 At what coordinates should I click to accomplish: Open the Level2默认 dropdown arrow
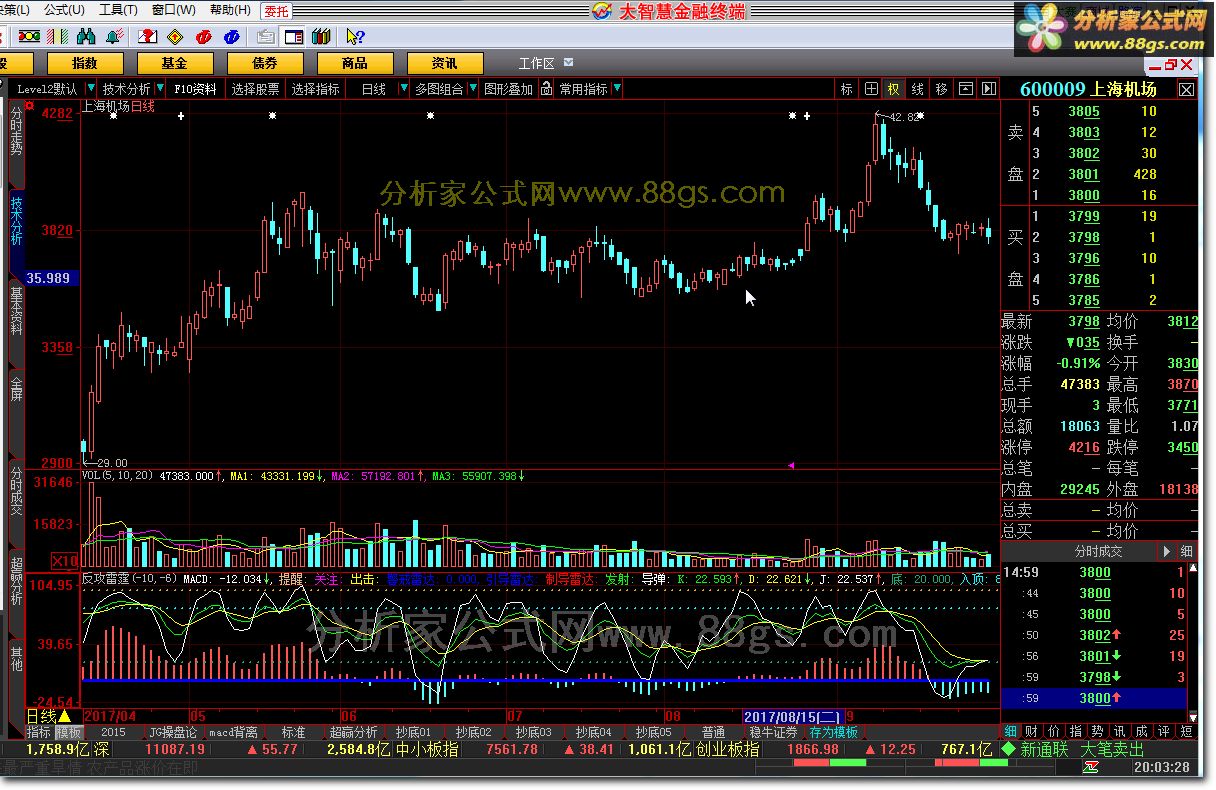91,89
